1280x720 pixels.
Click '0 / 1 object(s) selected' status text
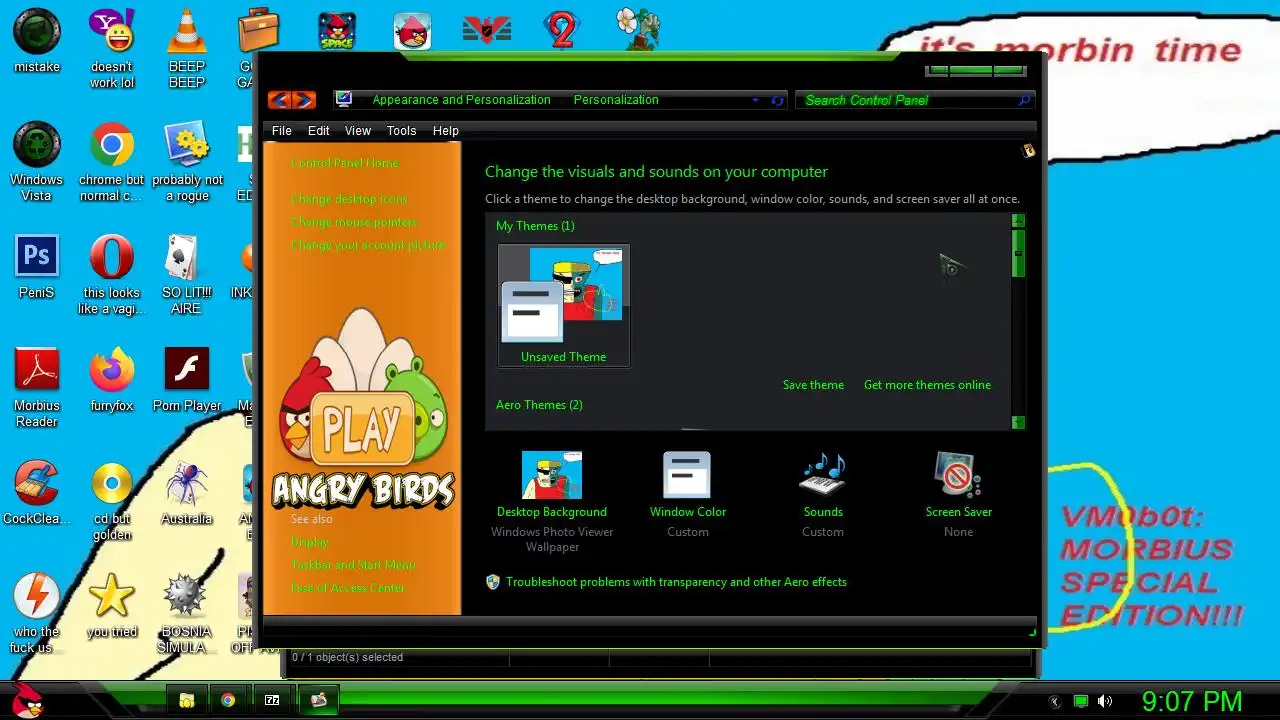click(x=347, y=657)
